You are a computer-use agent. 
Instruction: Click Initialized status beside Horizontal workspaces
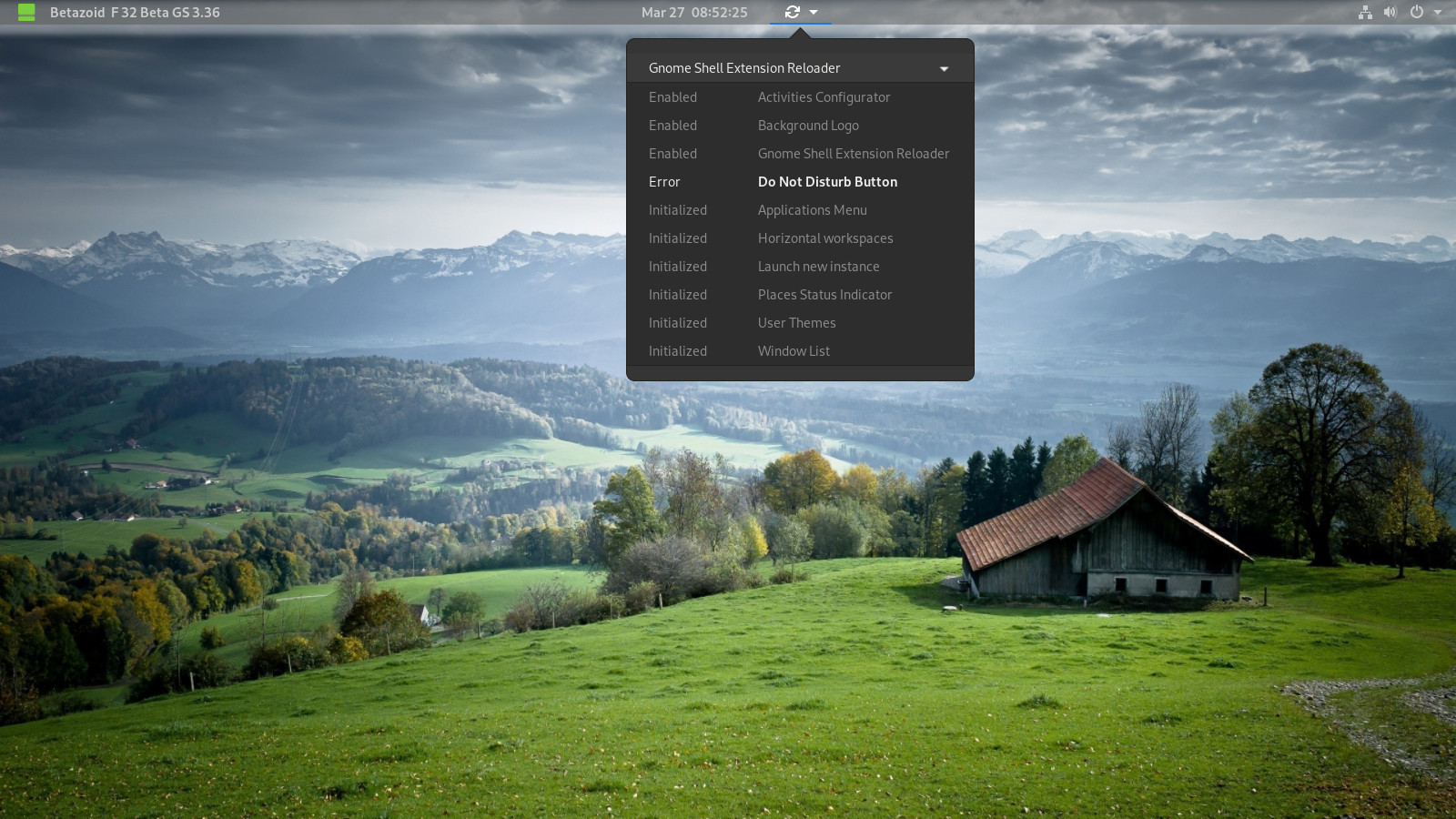coord(677,238)
